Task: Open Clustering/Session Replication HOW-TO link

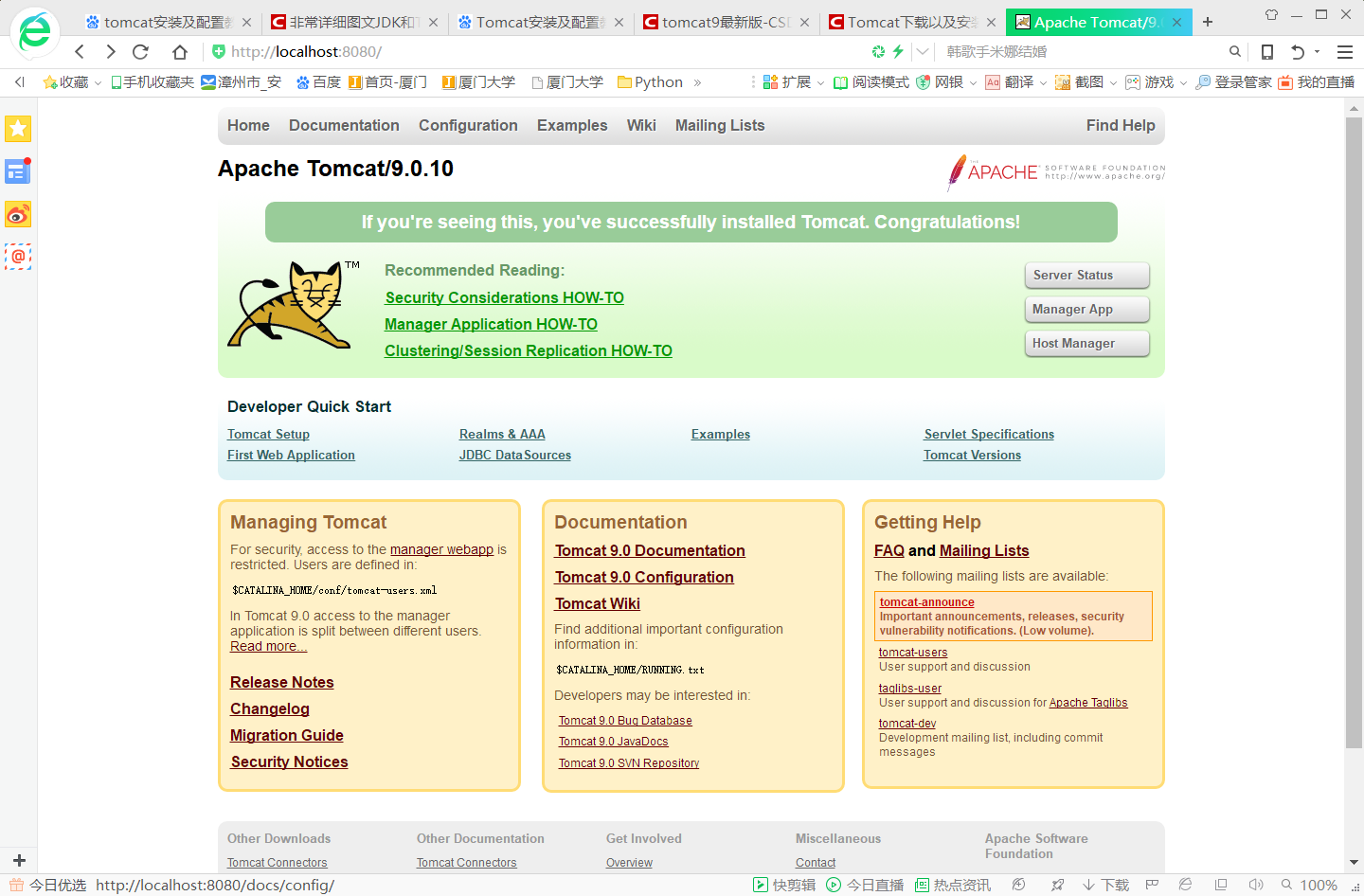Action: [x=529, y=350]
